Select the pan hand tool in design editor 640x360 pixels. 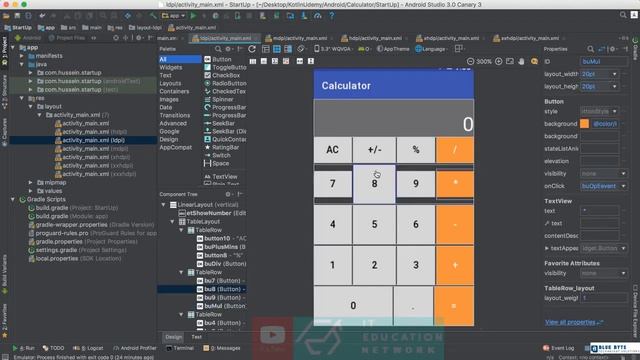click(521, 61)
